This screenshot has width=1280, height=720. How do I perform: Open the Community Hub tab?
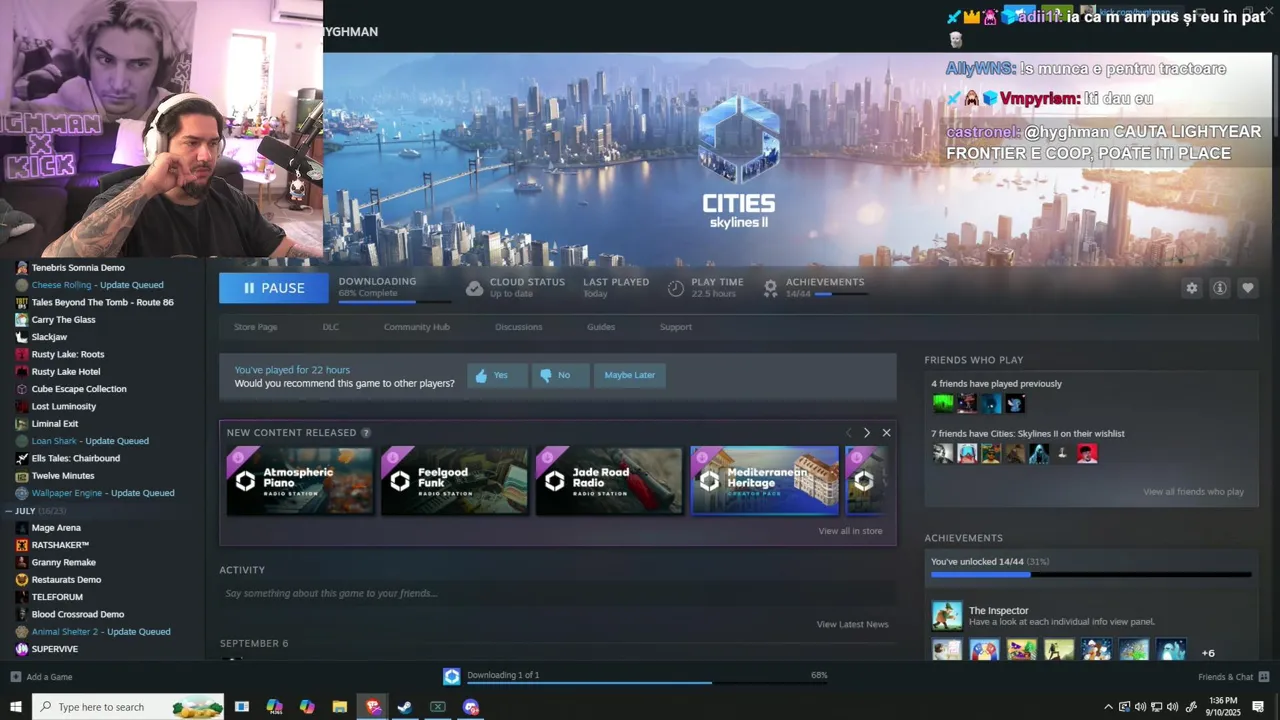click(417, 327)
